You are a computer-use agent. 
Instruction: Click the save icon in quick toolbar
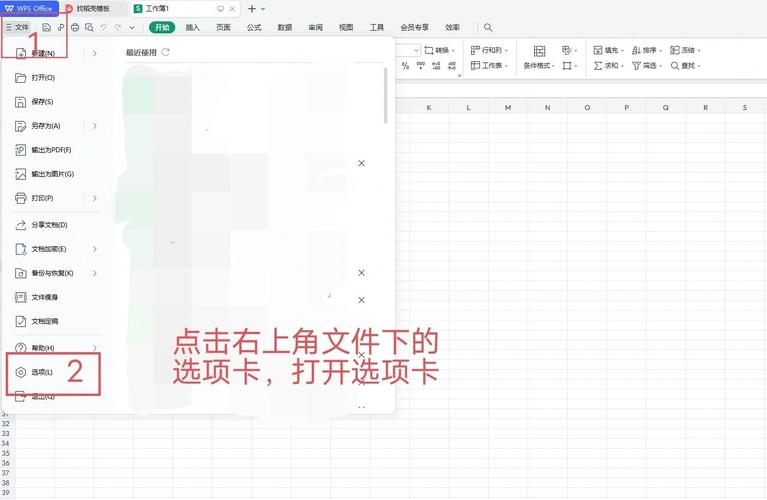pos(46,27)
